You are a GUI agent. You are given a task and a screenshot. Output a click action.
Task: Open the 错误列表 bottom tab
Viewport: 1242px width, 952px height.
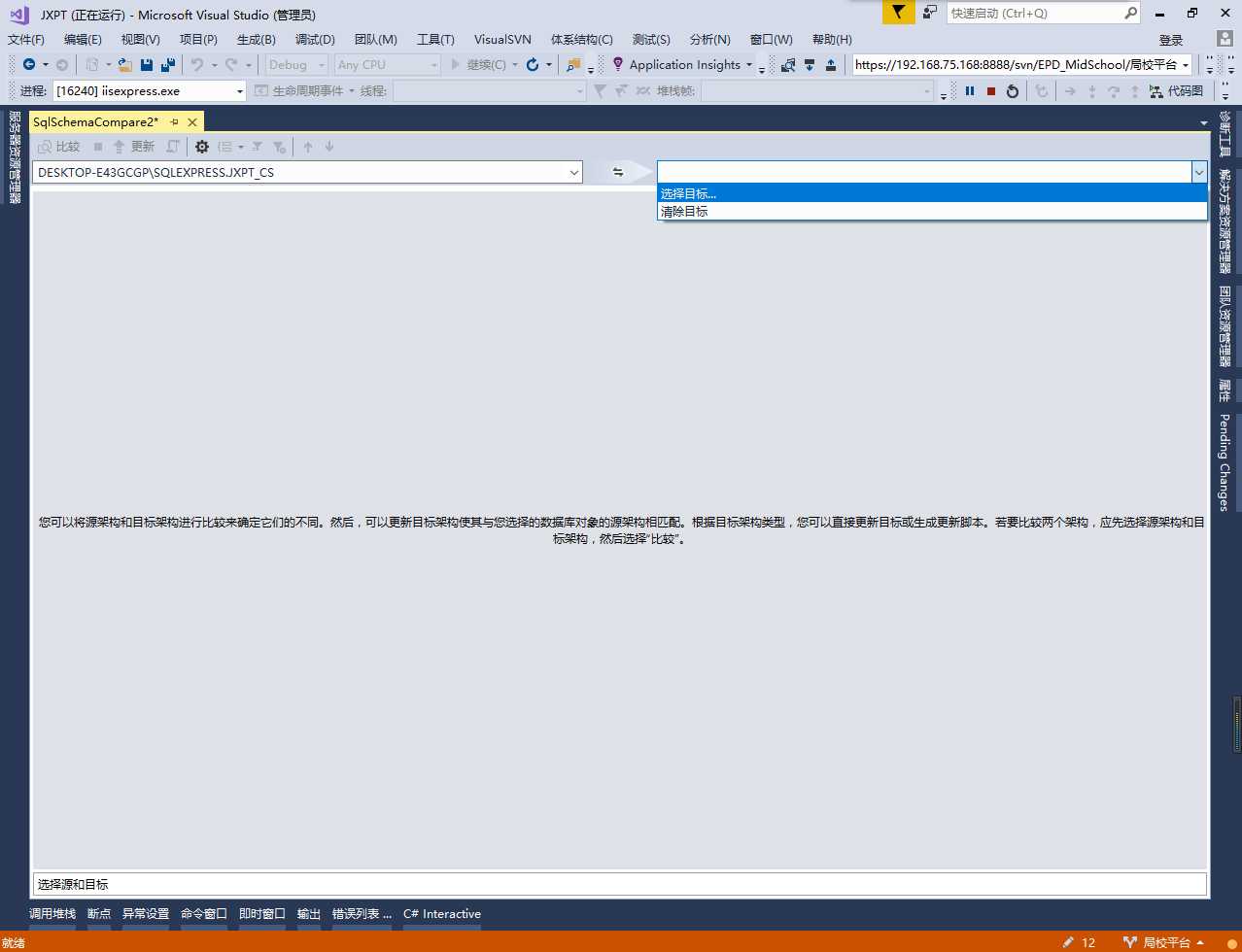(x=362, y=914)
